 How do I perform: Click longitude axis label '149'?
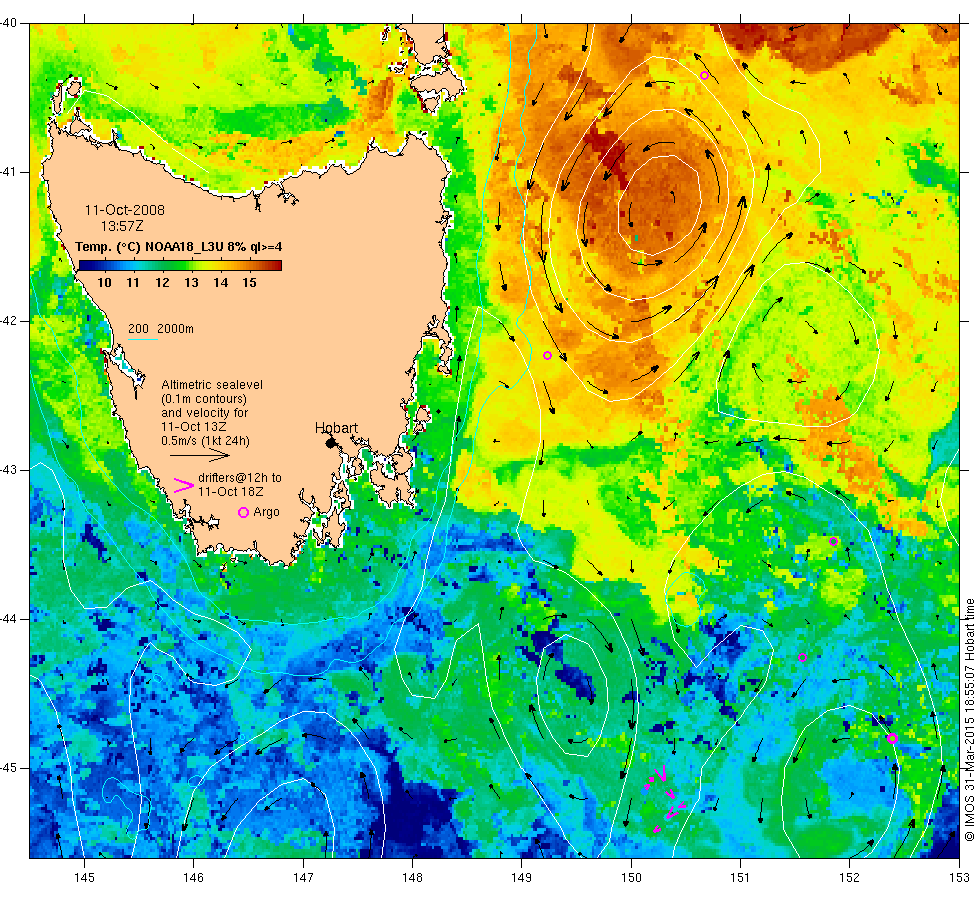pos(522,878)
